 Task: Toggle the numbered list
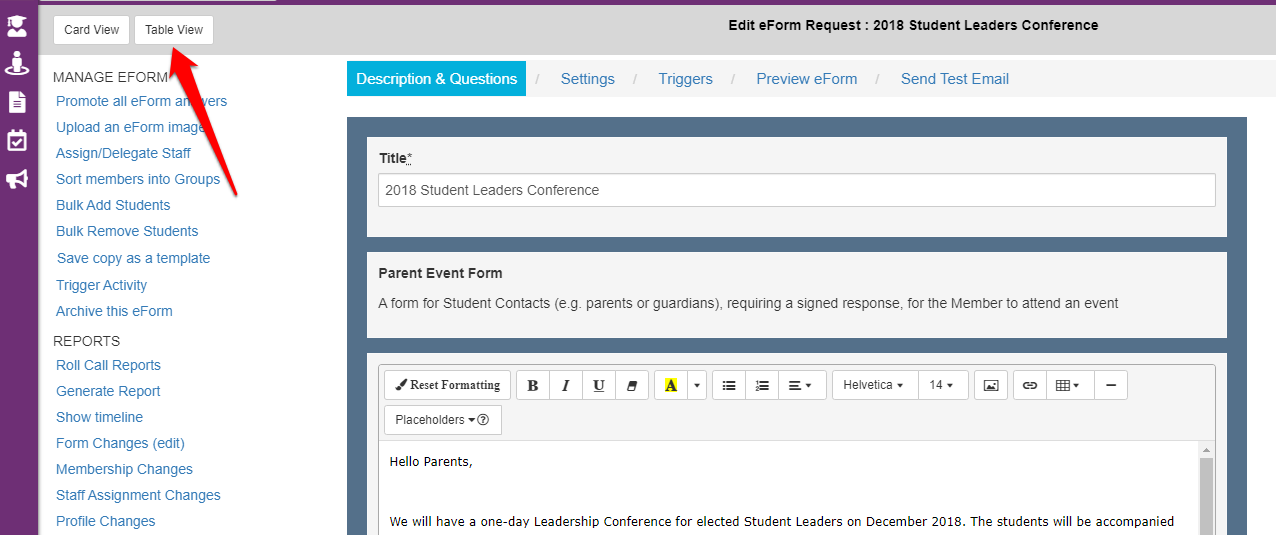[762, 385]
